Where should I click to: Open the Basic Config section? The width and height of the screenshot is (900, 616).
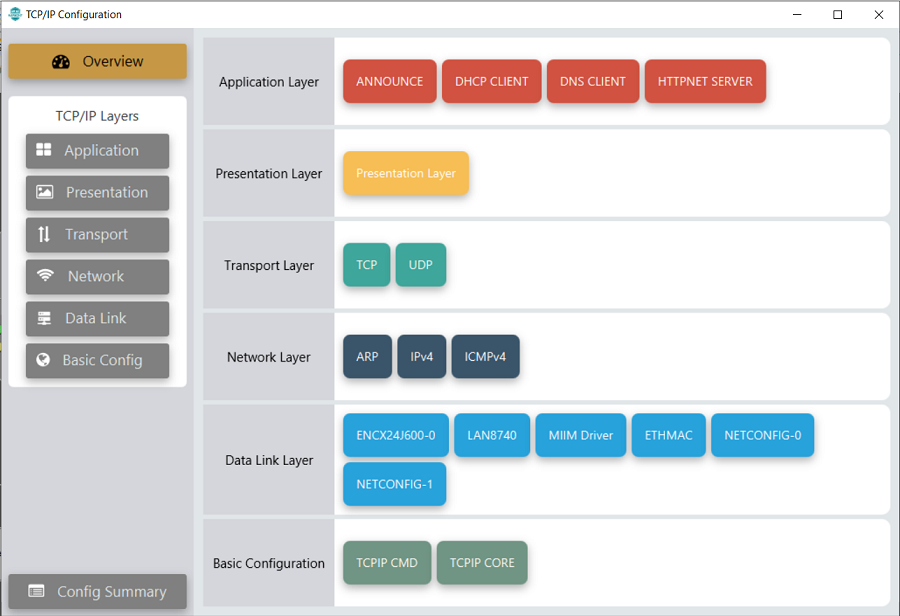pyautogui.click(x=98, y=361)
